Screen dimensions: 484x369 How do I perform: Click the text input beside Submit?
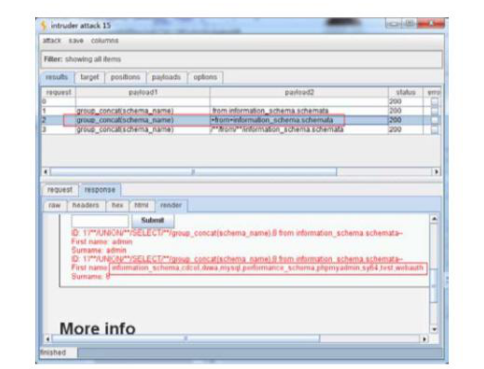[x=100, y=220]
